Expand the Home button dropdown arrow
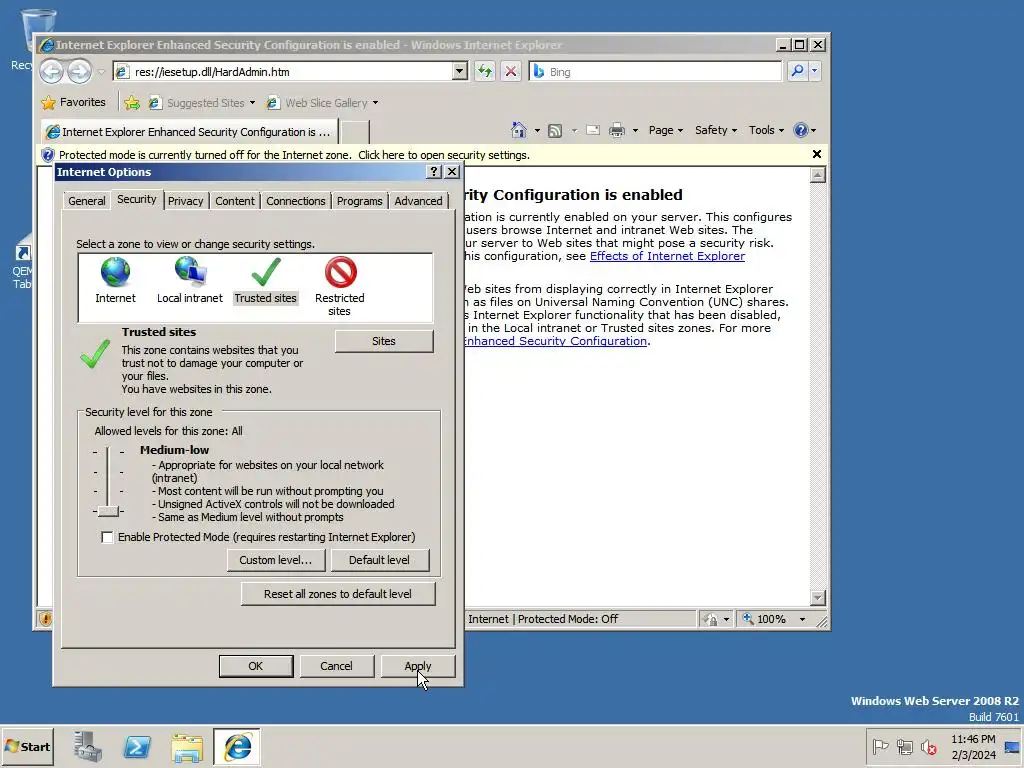The image size is (1024, 768). point(537,131)
